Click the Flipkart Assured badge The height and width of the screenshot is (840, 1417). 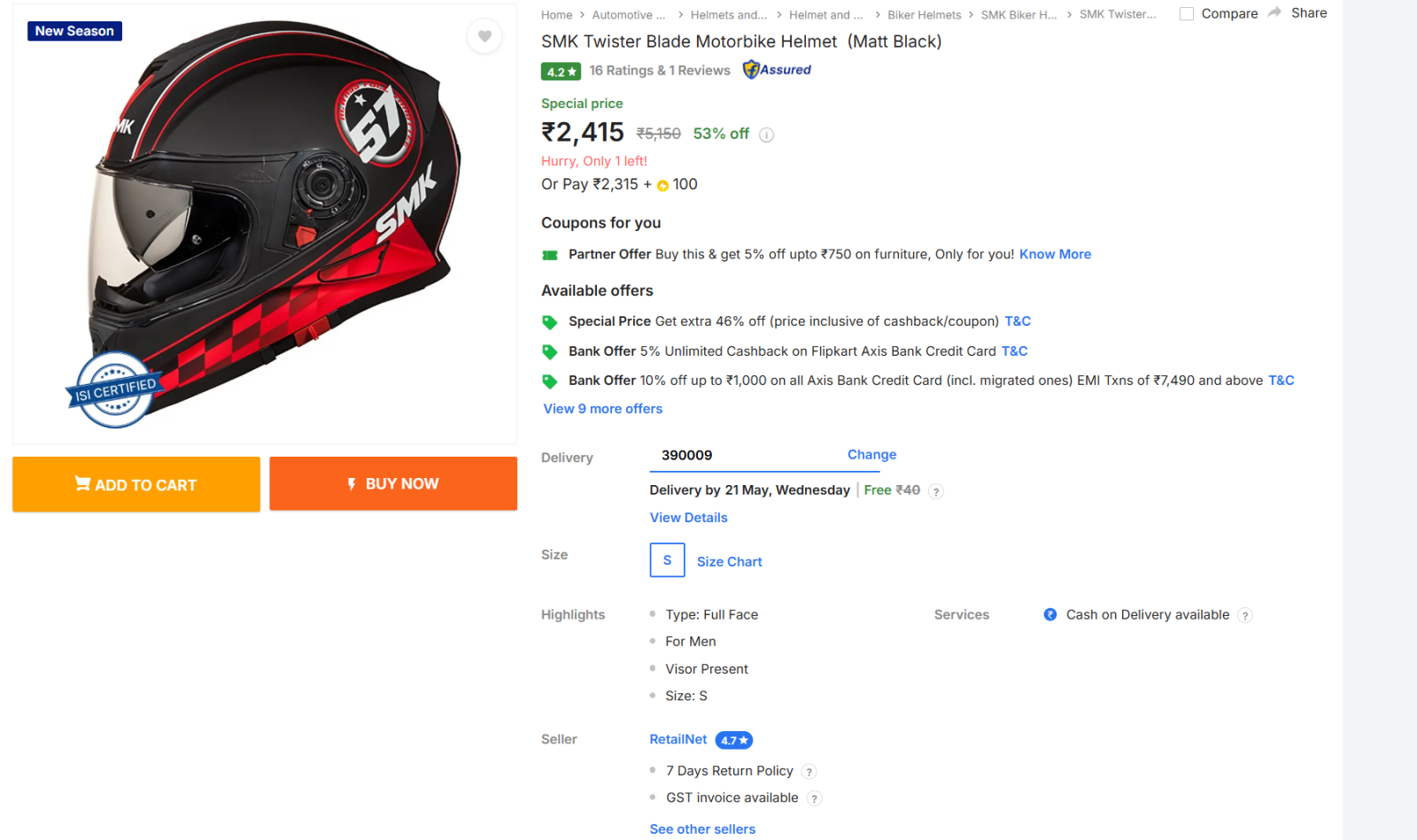click(x=777, y=69)
